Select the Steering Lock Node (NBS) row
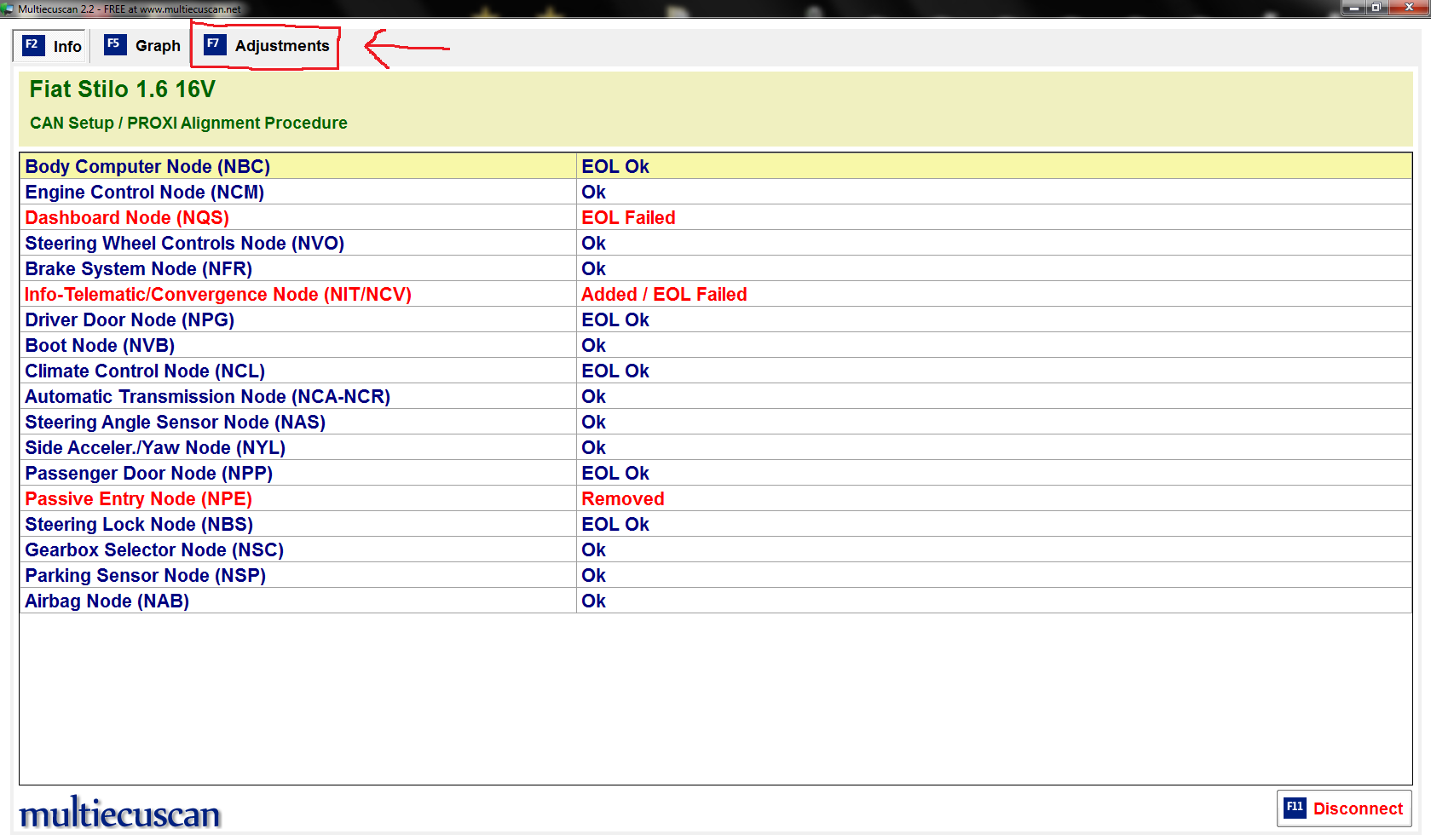 coord(139,525)
